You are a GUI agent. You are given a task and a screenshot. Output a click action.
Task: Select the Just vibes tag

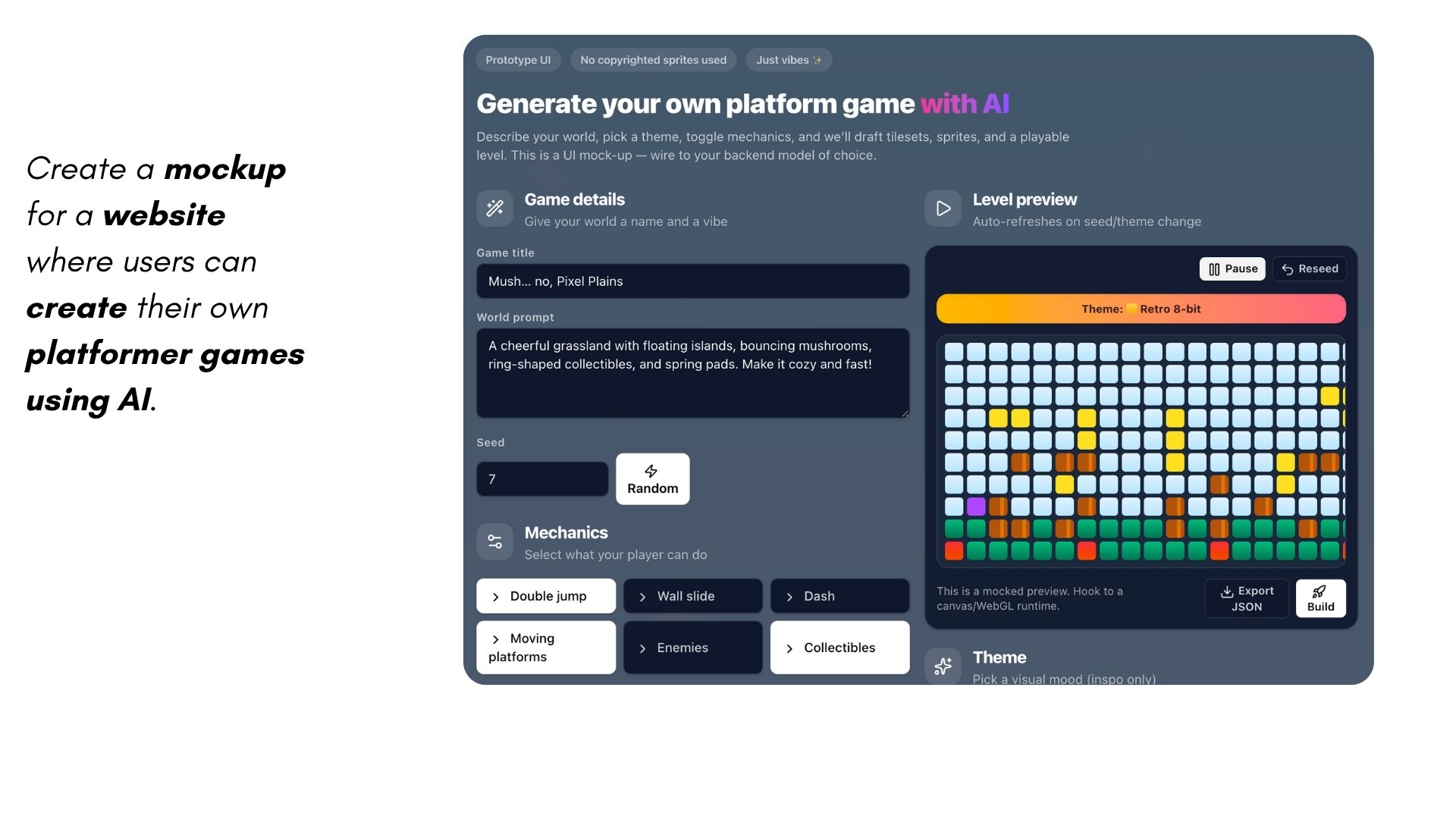pyautogui.click(x=789, y=60)
